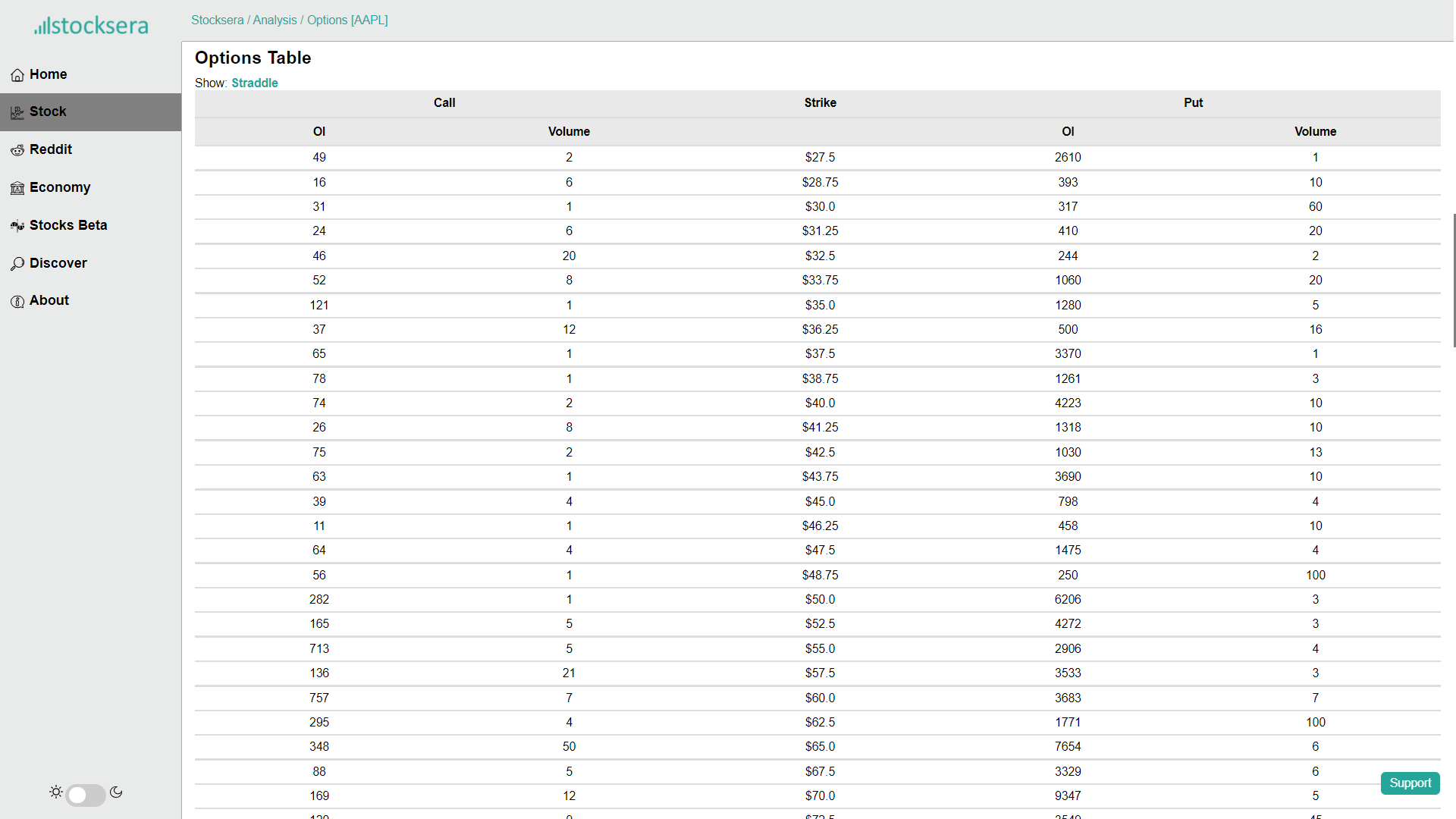Viewport: 1456px width, 819px height.
Task: Click the Options [AAPL] breadcrumb
Action: pos(347,20)
